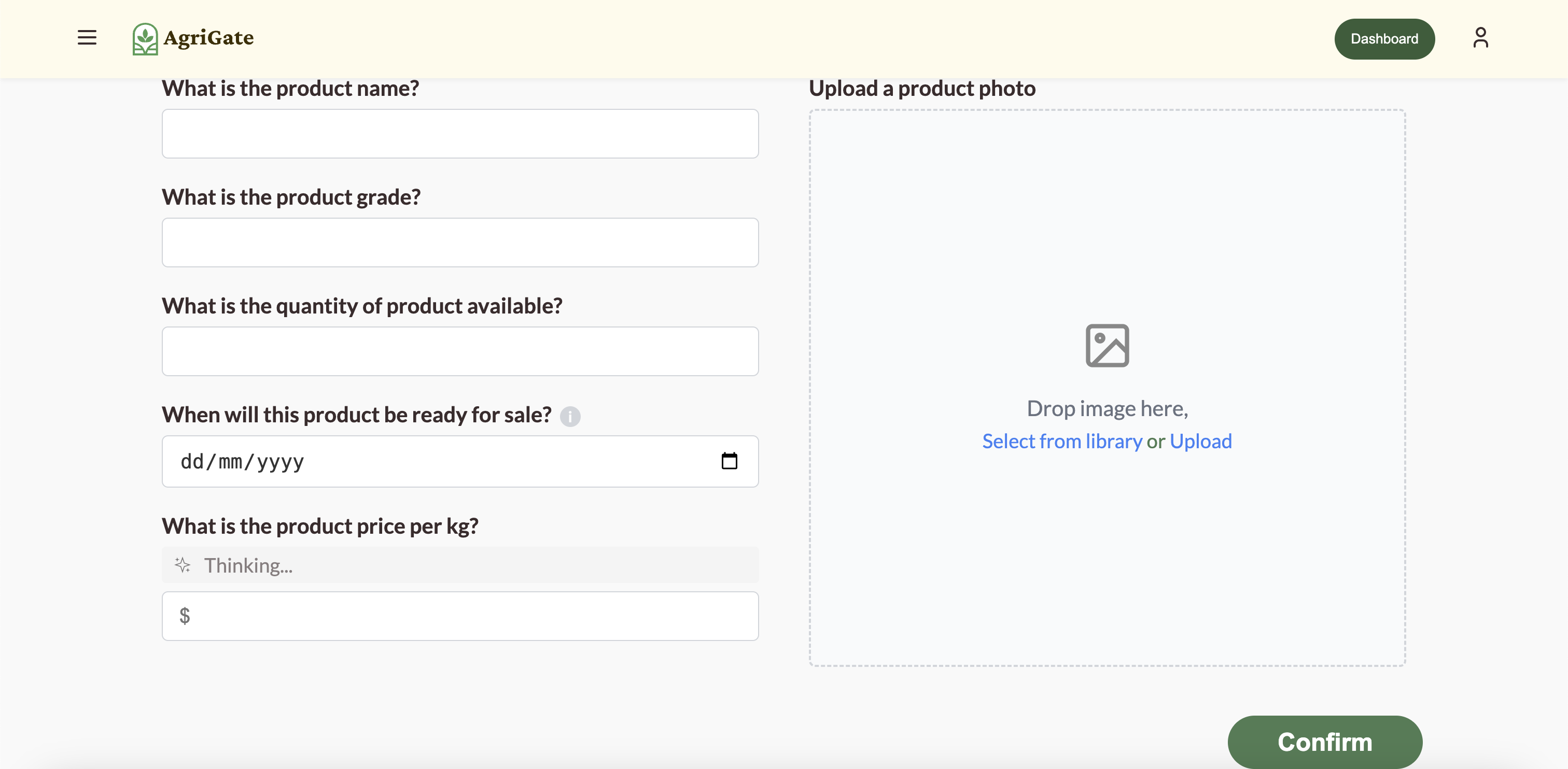Focus the product grade input field
The image size is (1568, 769).
pos(459,243)
